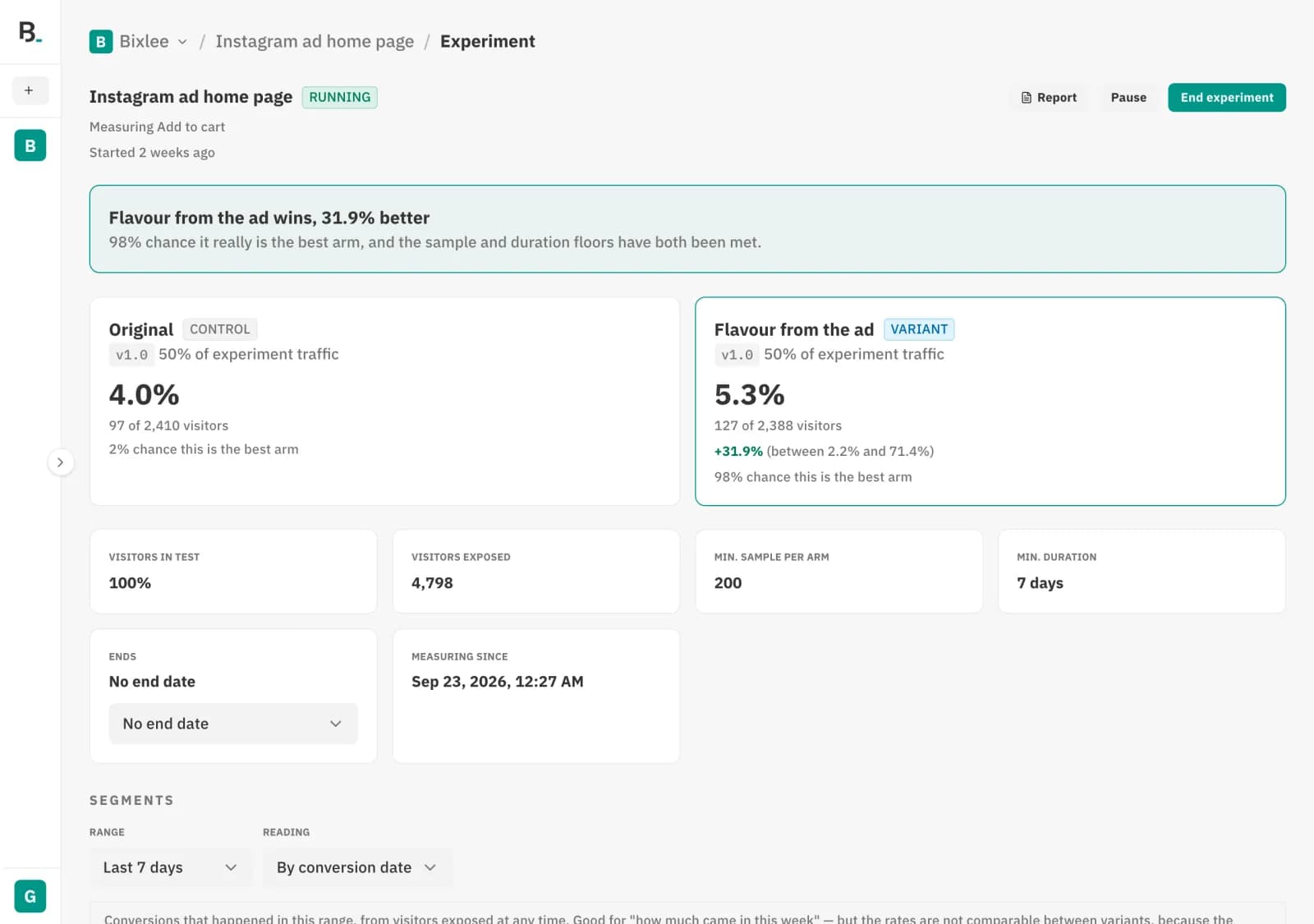Open the Last 7 days range dropdown

click(x=170, y=867)
